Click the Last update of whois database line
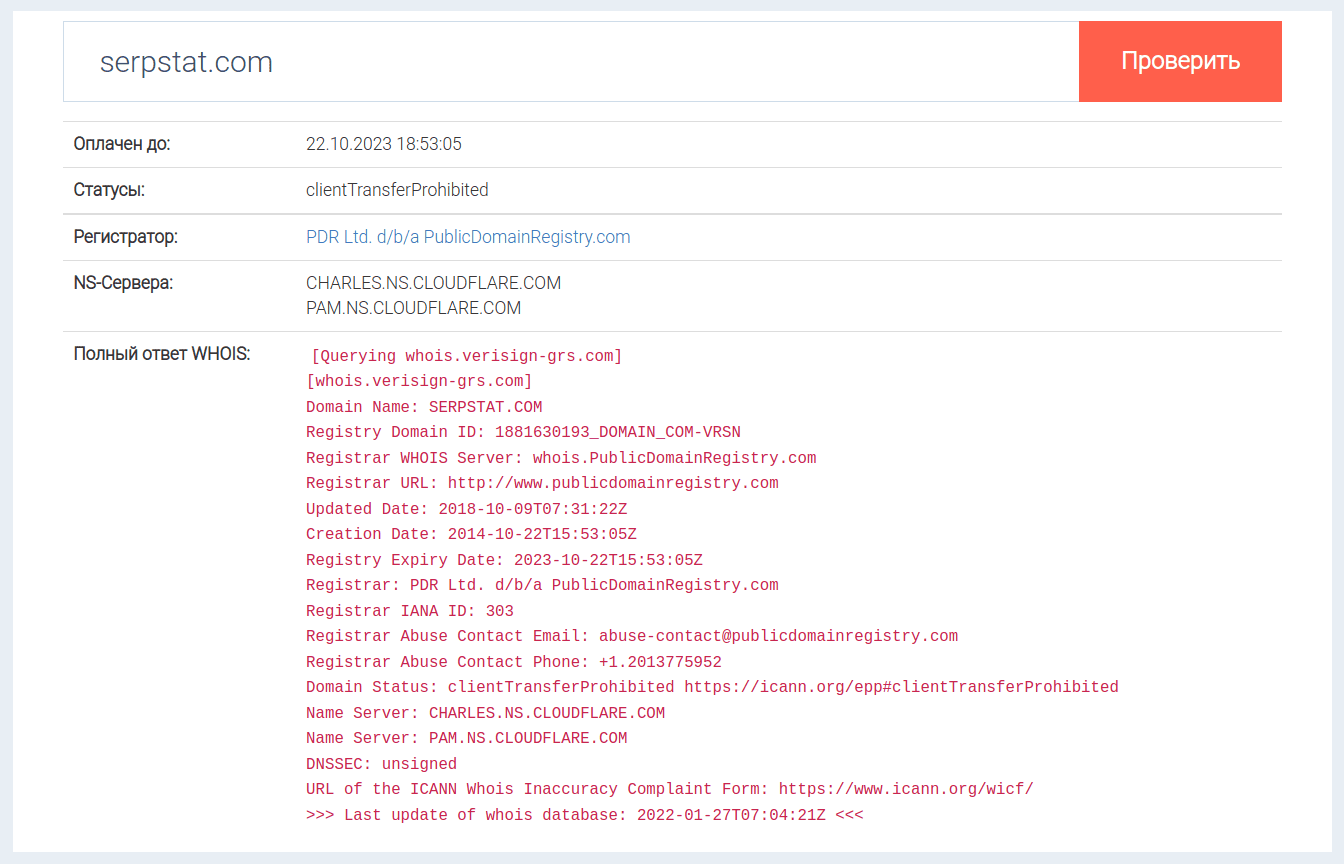1344x864 pixels. click(x=585, y=815)
